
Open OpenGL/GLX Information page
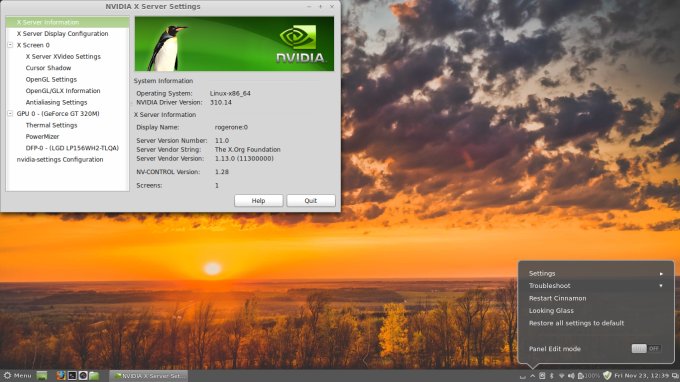click(63, 91)
